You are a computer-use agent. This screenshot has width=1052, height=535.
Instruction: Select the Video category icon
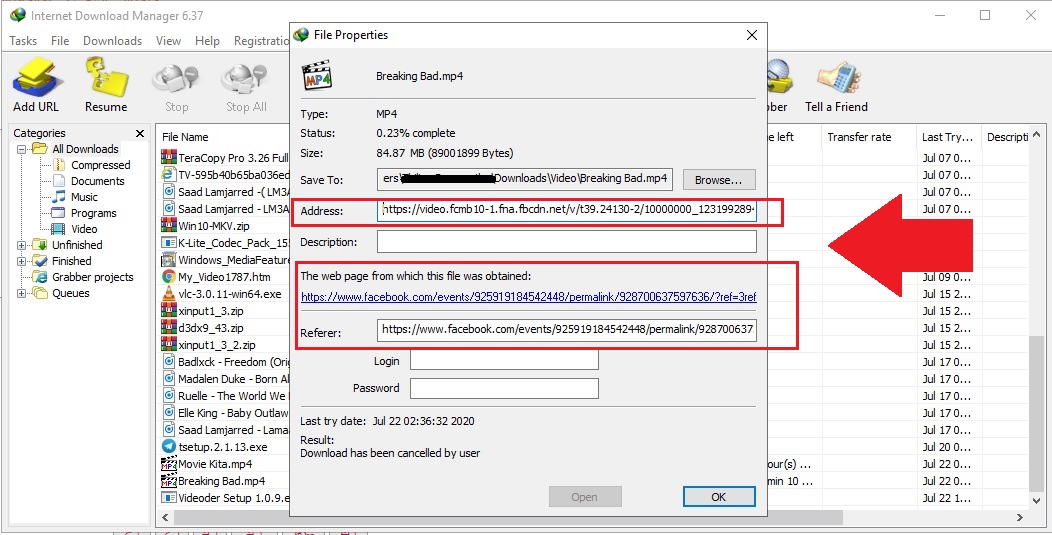59,229
